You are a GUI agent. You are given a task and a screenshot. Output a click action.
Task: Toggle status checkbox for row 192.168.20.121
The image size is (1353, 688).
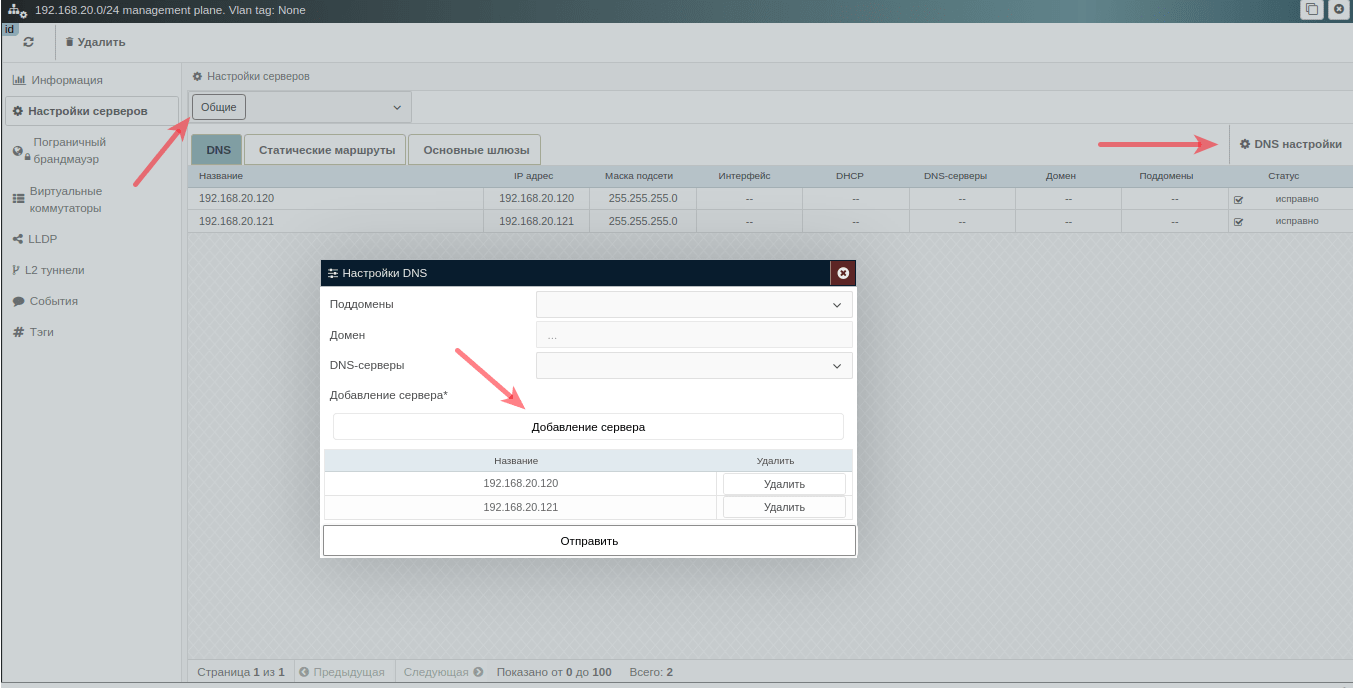coord(1238,221)
